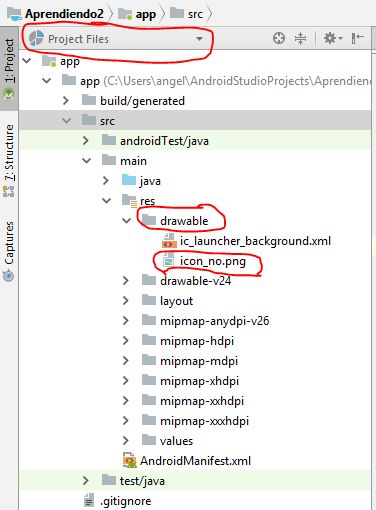This screenshot has width=376, height=510.
Task: Click the drawable folder icon
Action: [149, 220]
